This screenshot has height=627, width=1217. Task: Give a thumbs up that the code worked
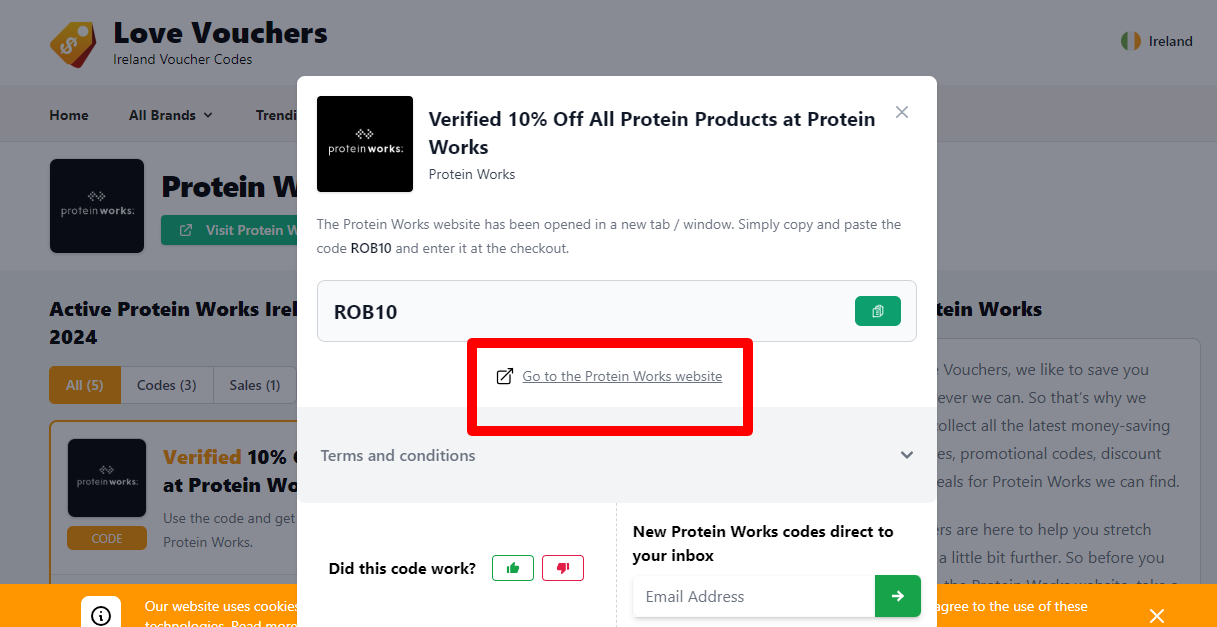point(512,567)
